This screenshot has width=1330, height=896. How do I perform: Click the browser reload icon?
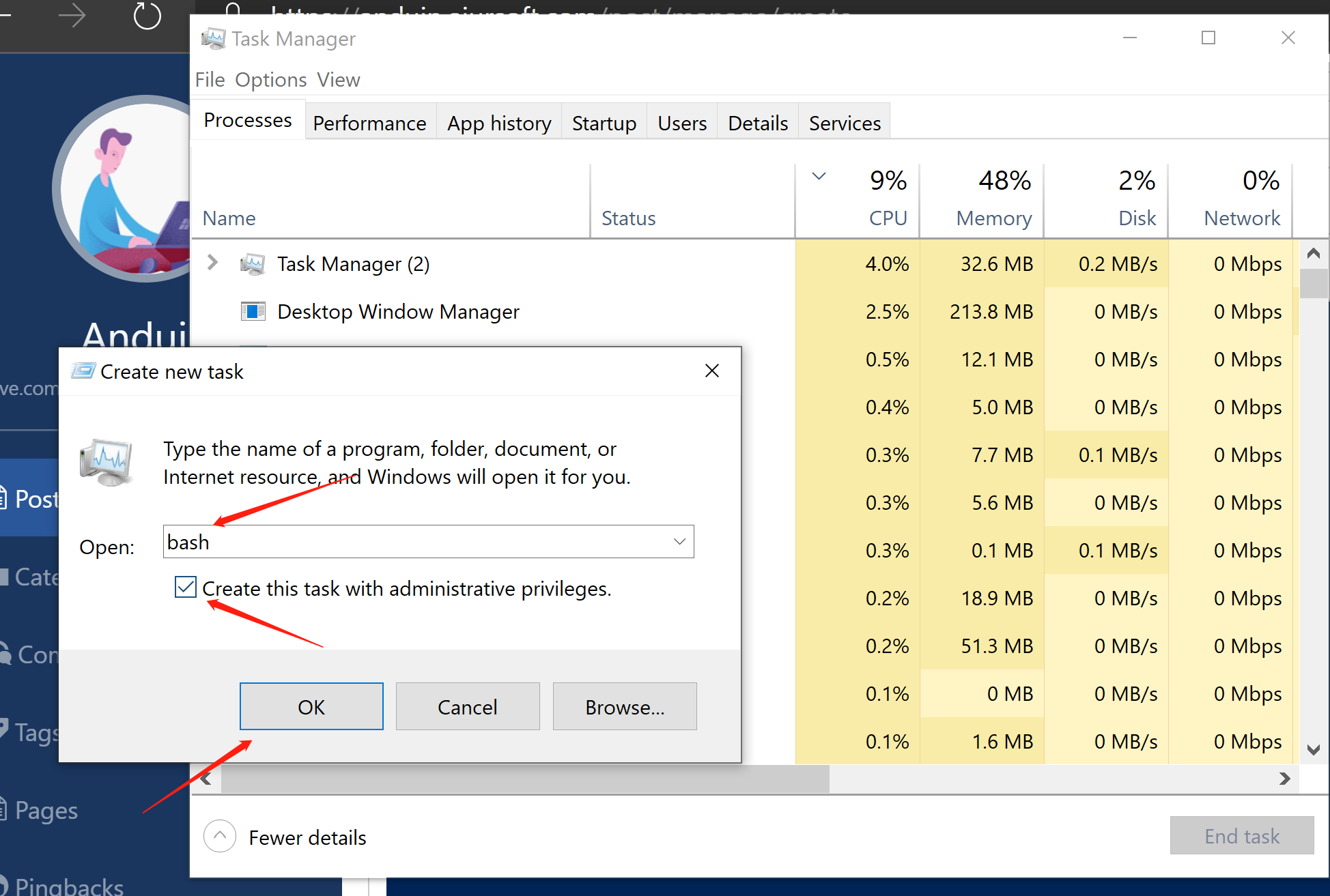click(x=147, y=16)
